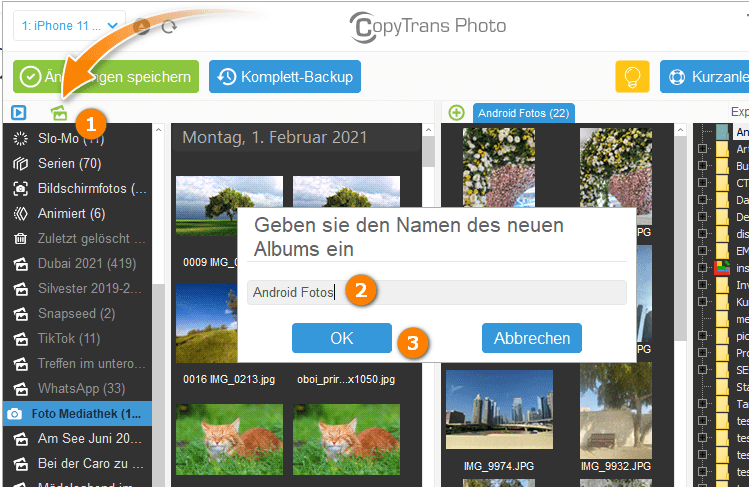The height and width of the screenshot is (487, 749).
Task: Expand the De folder tree node
Action: click(x=702, y=216)
